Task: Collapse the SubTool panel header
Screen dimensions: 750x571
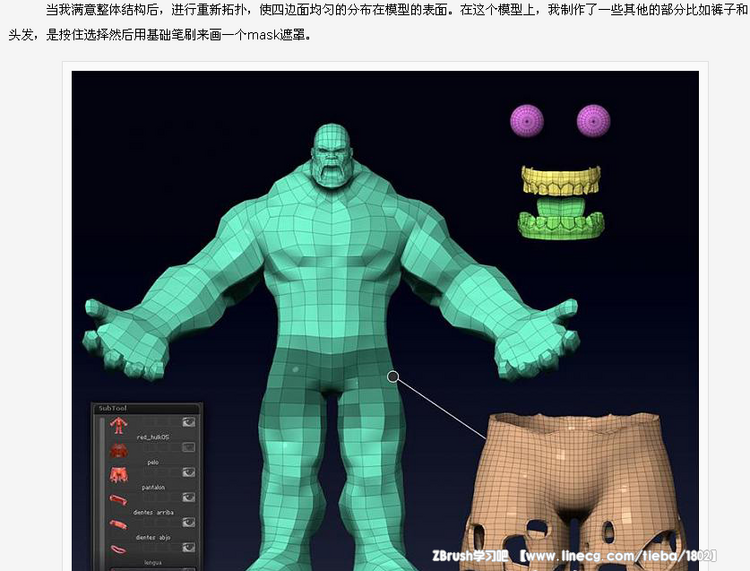Action: click(146, 408)
